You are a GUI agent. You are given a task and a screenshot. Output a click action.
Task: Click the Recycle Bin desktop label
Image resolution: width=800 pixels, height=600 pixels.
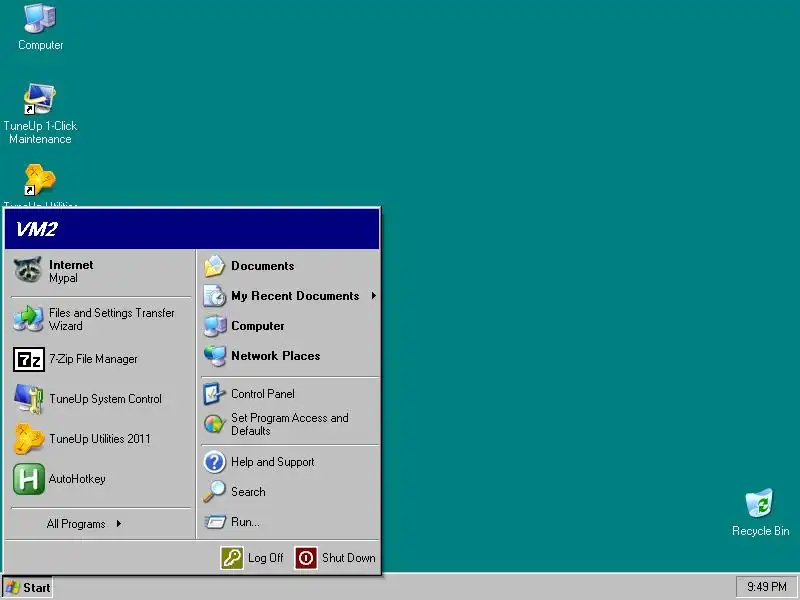click(760, 531)
